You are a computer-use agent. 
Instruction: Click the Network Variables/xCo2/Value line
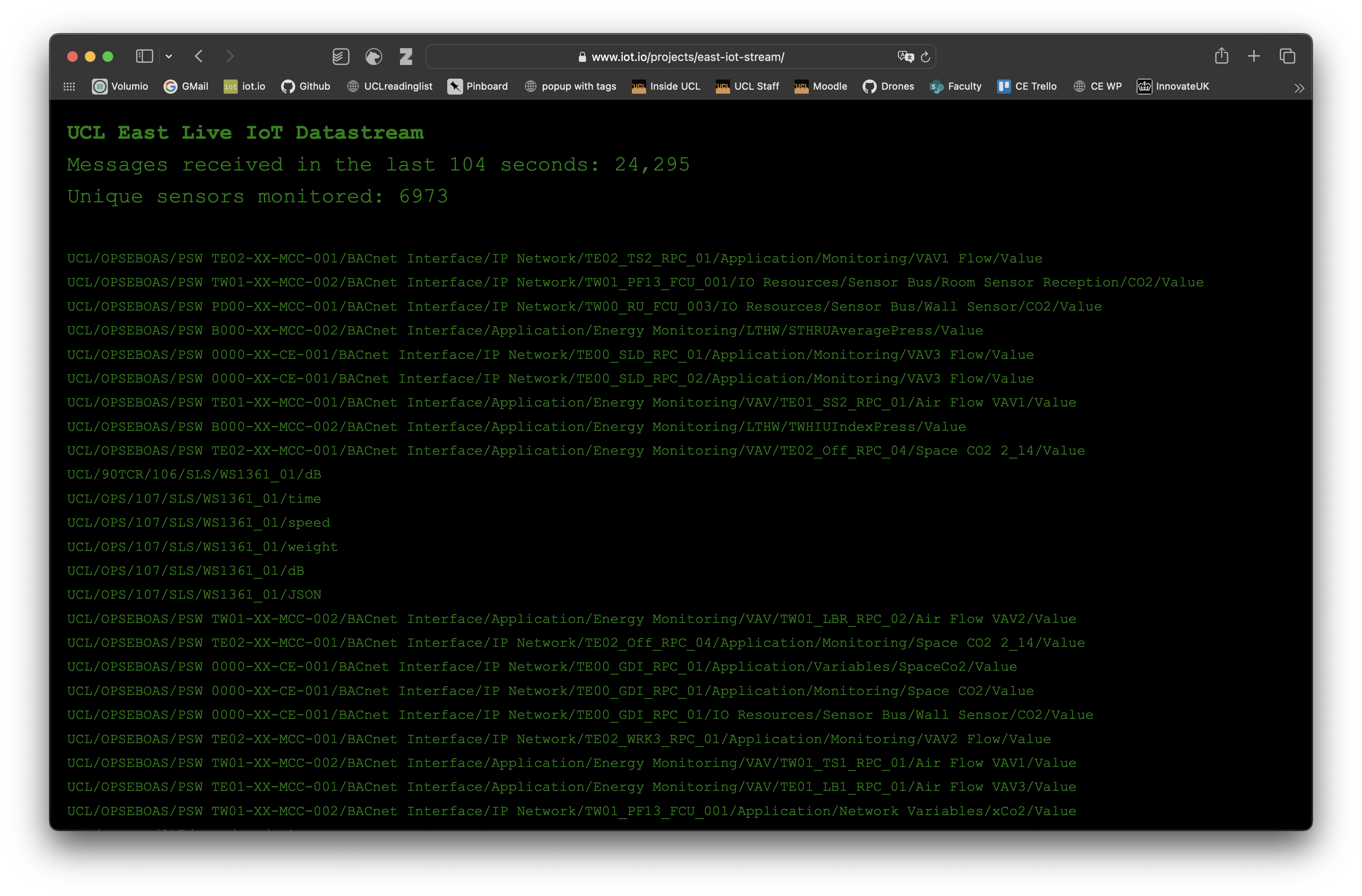pos(572,811)
